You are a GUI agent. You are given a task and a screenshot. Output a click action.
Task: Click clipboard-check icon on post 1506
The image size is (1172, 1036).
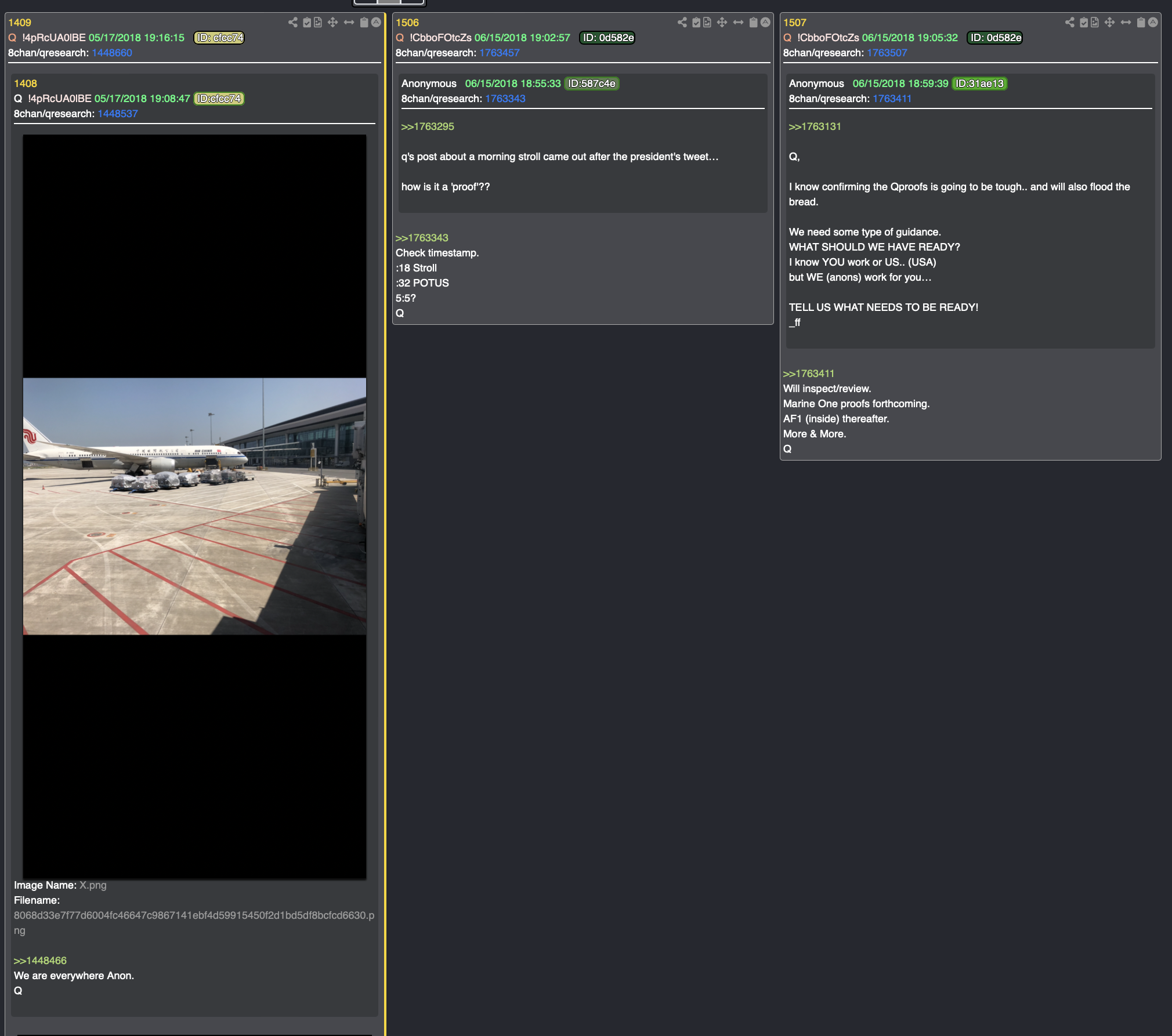click(x=696, y=22)
